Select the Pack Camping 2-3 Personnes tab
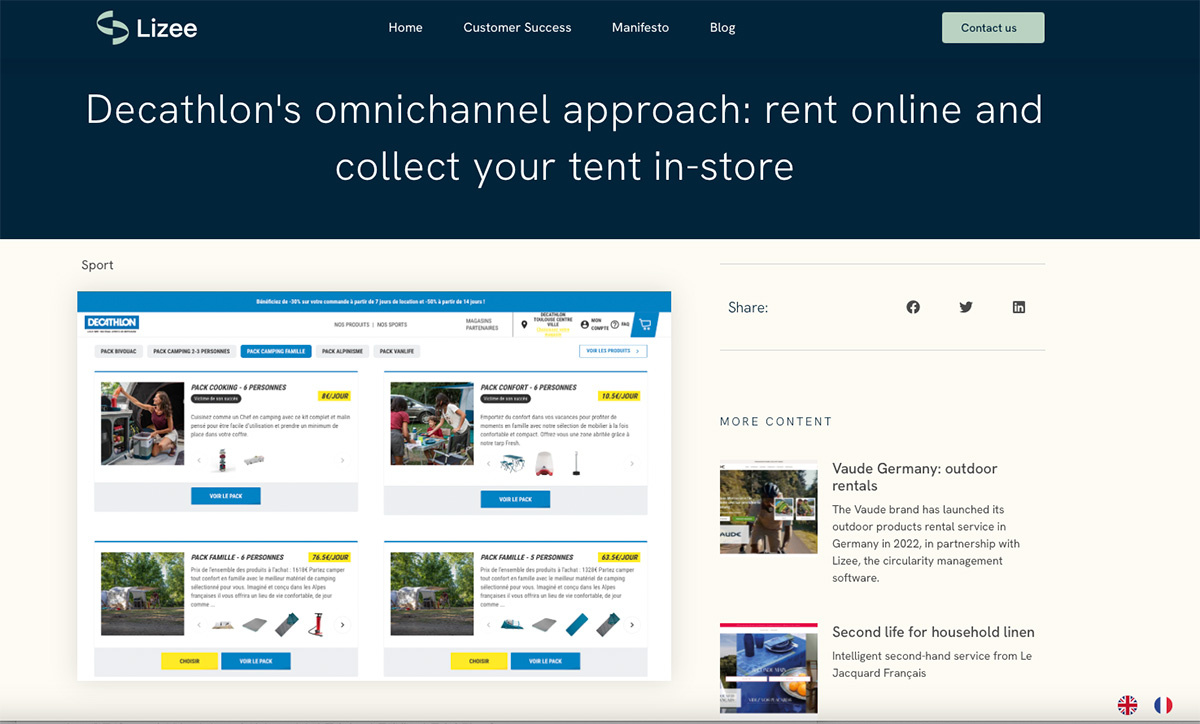 tap(192, 351)
